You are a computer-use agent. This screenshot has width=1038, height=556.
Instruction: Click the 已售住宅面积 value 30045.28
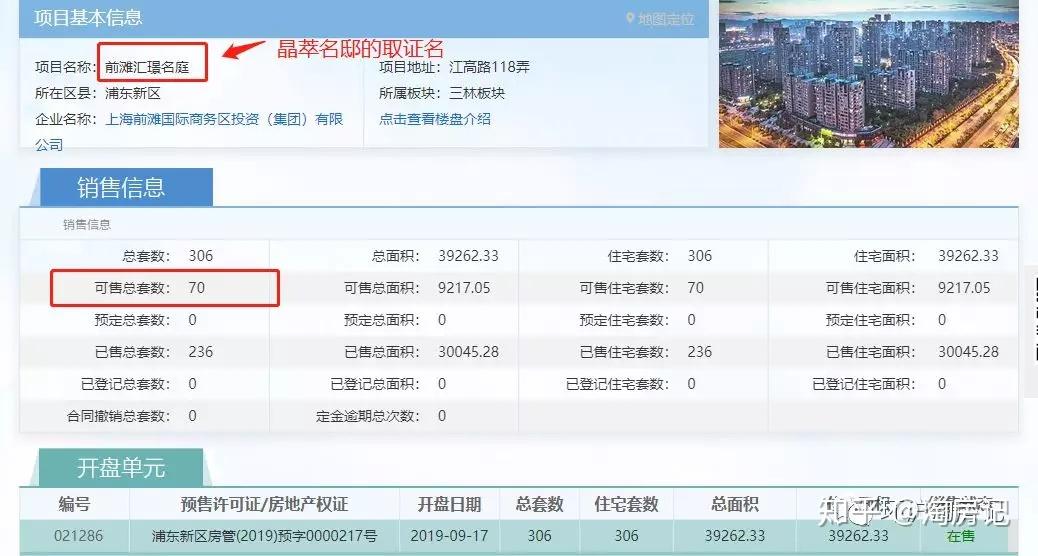point(968,352)
